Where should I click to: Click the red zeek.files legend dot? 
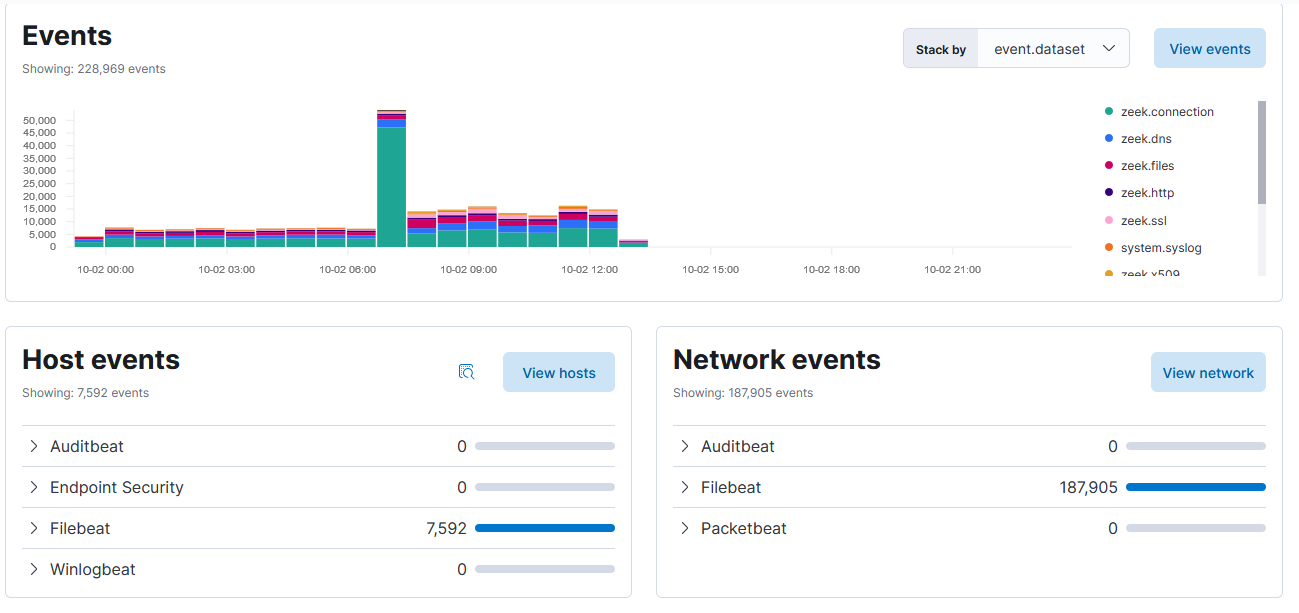[x=1109, y=166]
